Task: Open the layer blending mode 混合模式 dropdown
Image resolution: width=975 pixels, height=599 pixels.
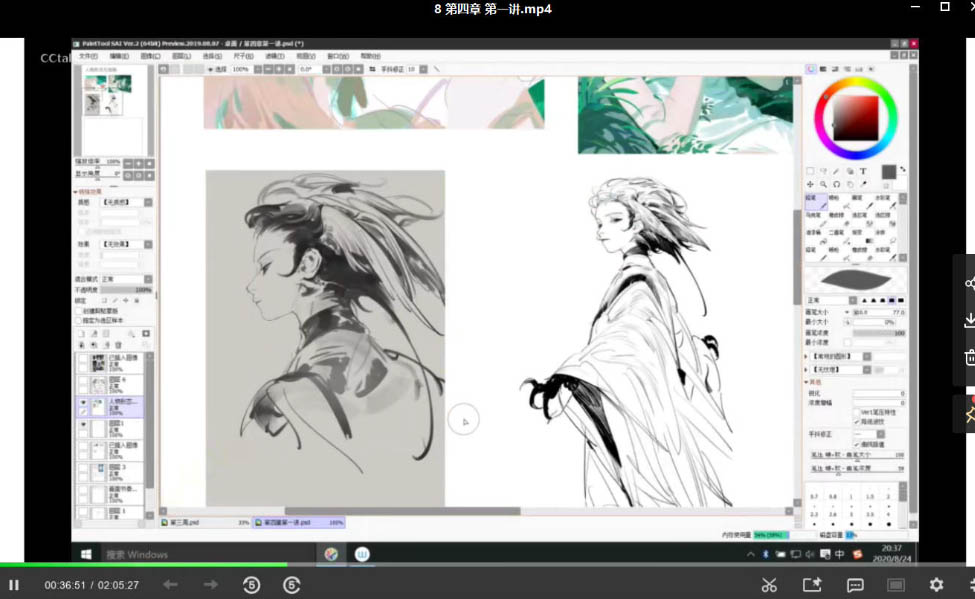Action: click(126, 279)
